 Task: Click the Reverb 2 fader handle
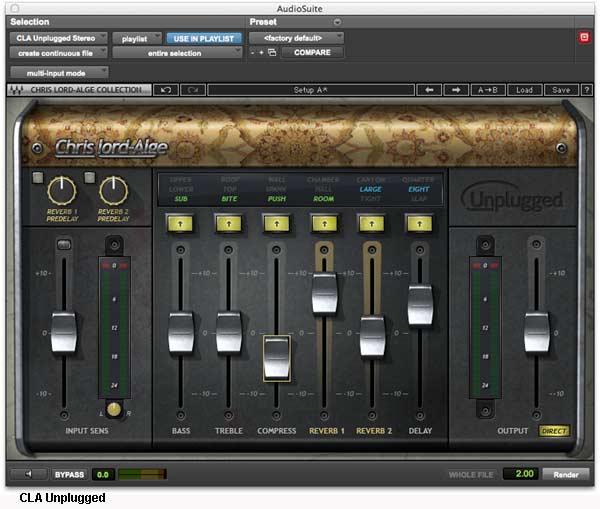(x=372, y=336)
